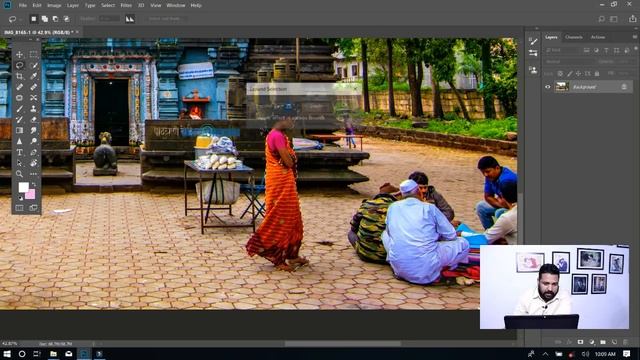Click the foreground color white swatch

tap(23, 187)
